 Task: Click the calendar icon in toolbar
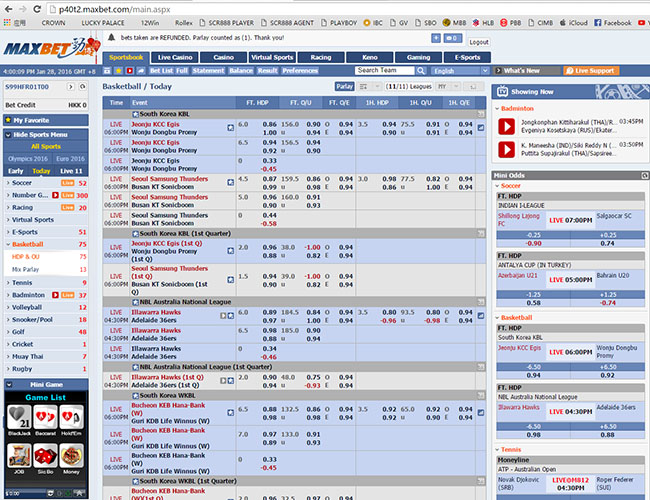[107, 71]
